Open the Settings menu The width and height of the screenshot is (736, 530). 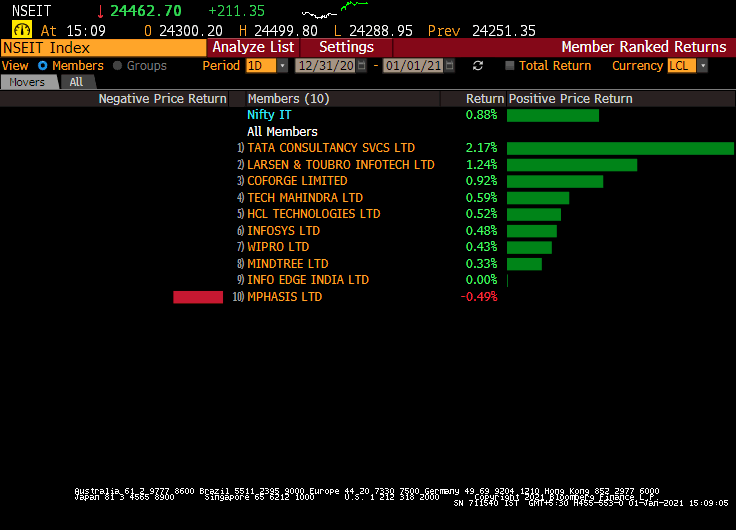coord(346,47)
